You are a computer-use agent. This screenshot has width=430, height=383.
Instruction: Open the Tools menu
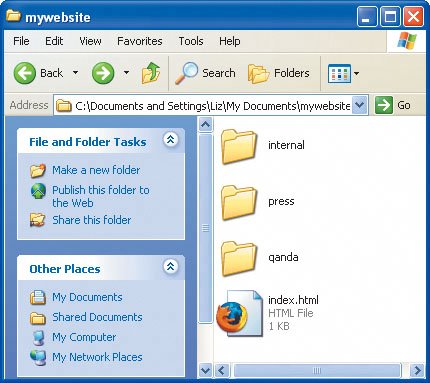pyautogui.click(x=191, y=41)
